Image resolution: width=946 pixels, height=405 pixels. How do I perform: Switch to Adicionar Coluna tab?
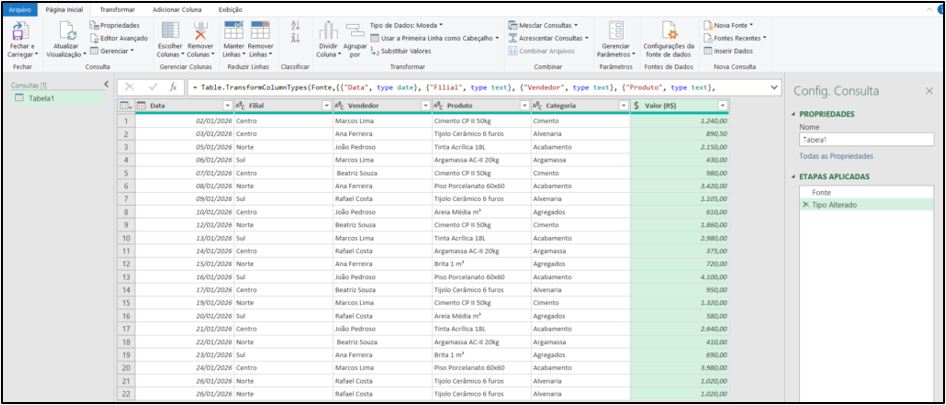pos(176,10)
